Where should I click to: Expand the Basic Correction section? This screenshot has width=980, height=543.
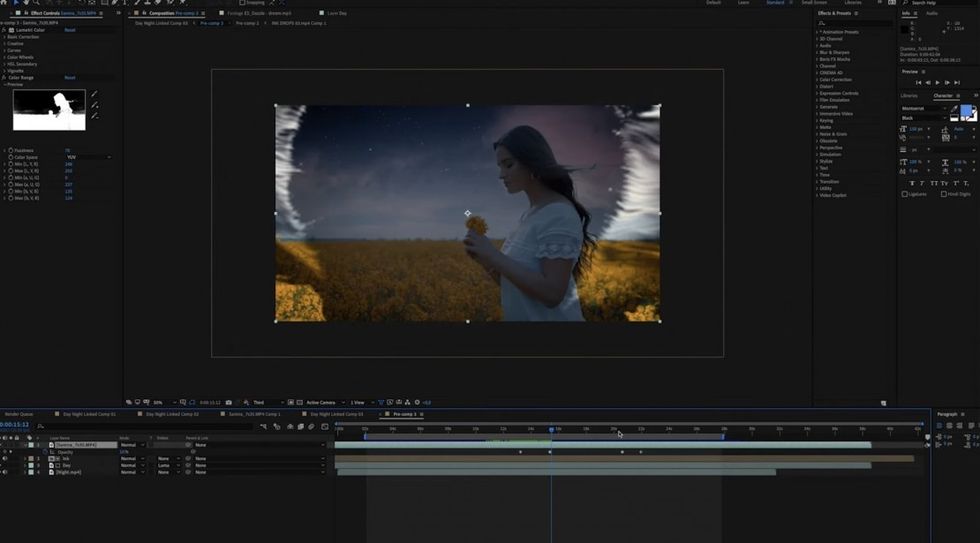[x=5, y=37]
